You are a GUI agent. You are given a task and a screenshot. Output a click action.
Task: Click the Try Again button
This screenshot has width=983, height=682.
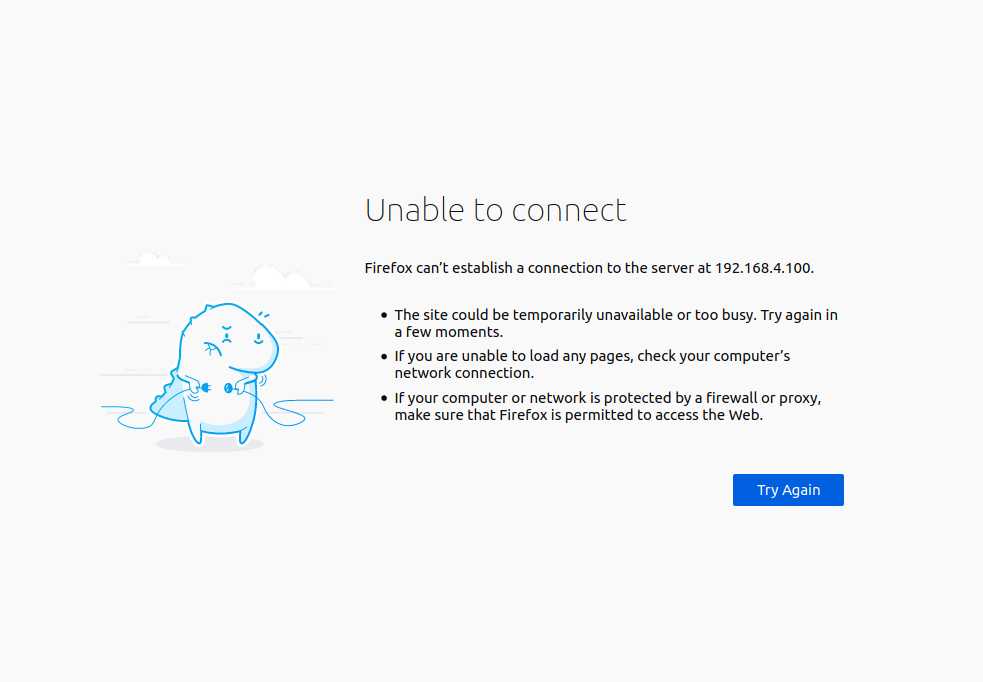tap(788, 490)
